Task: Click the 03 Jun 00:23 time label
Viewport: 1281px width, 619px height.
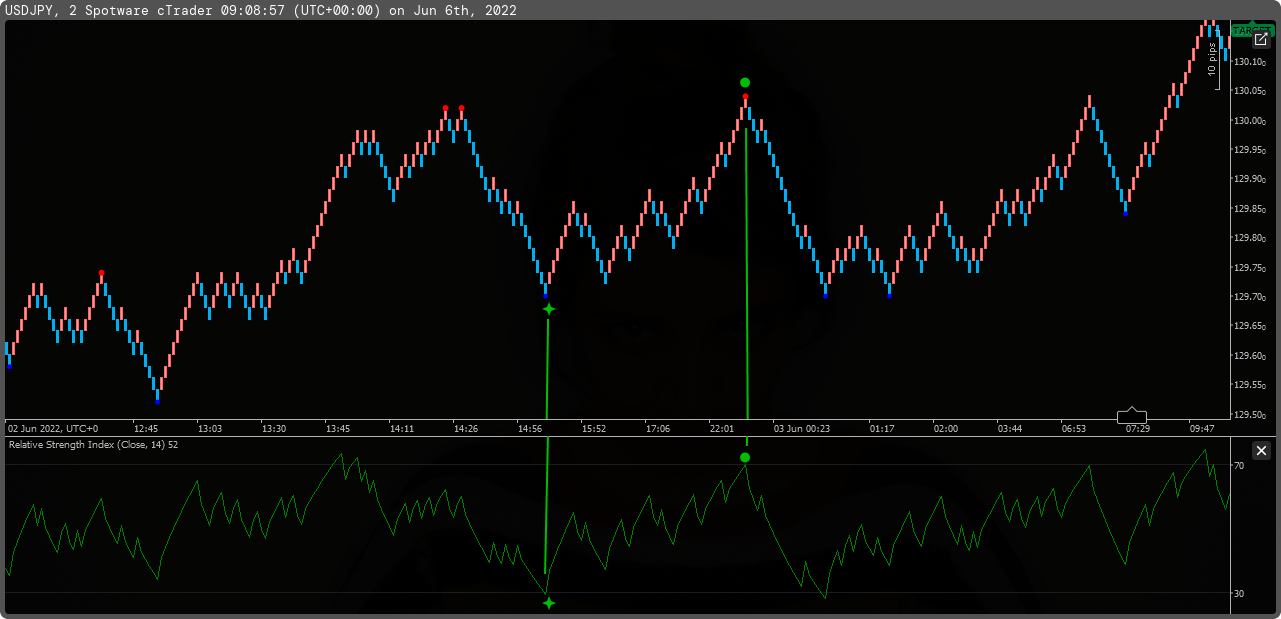Action: coord(801,429)
